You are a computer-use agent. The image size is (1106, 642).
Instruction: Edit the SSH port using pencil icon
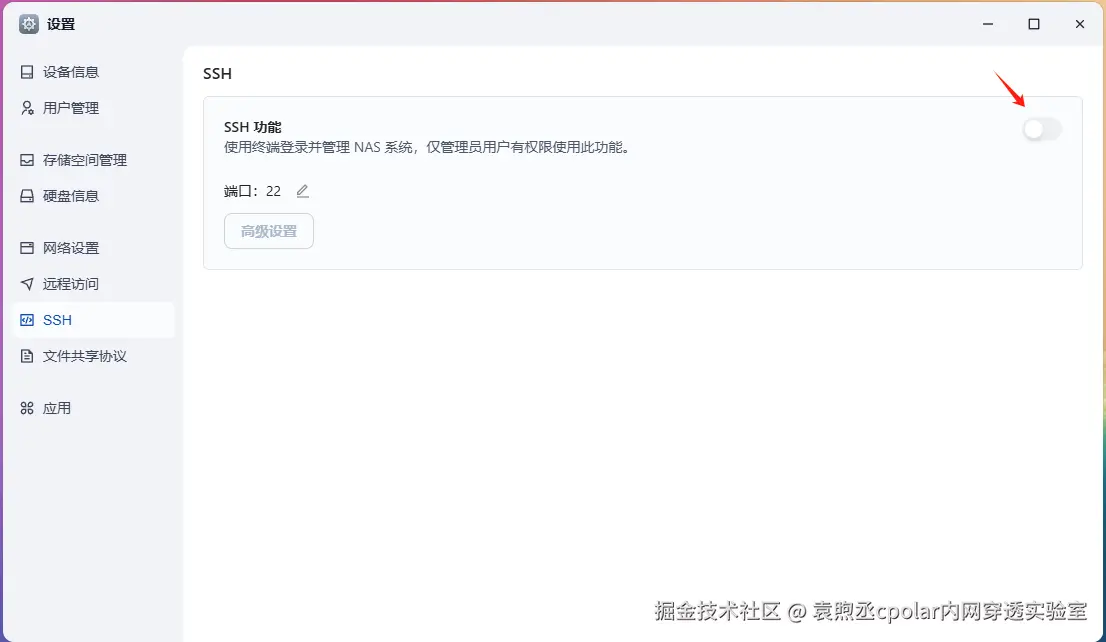tap(302, 190)
